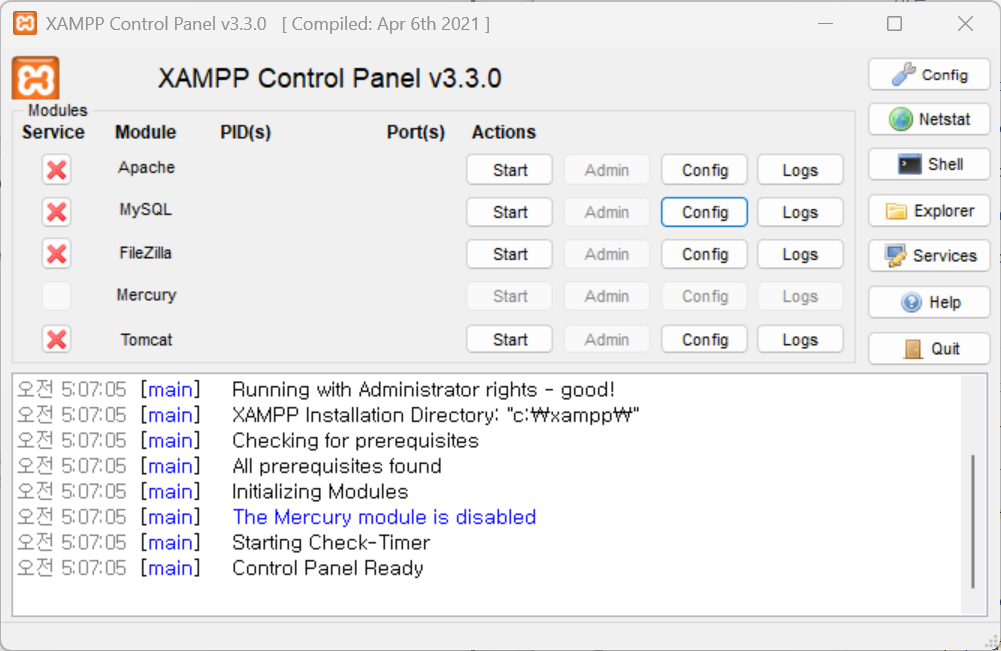This screenshot has height=651, width=1001.
Task: Open the Apache Config menu
Action: tap(705, 170)
